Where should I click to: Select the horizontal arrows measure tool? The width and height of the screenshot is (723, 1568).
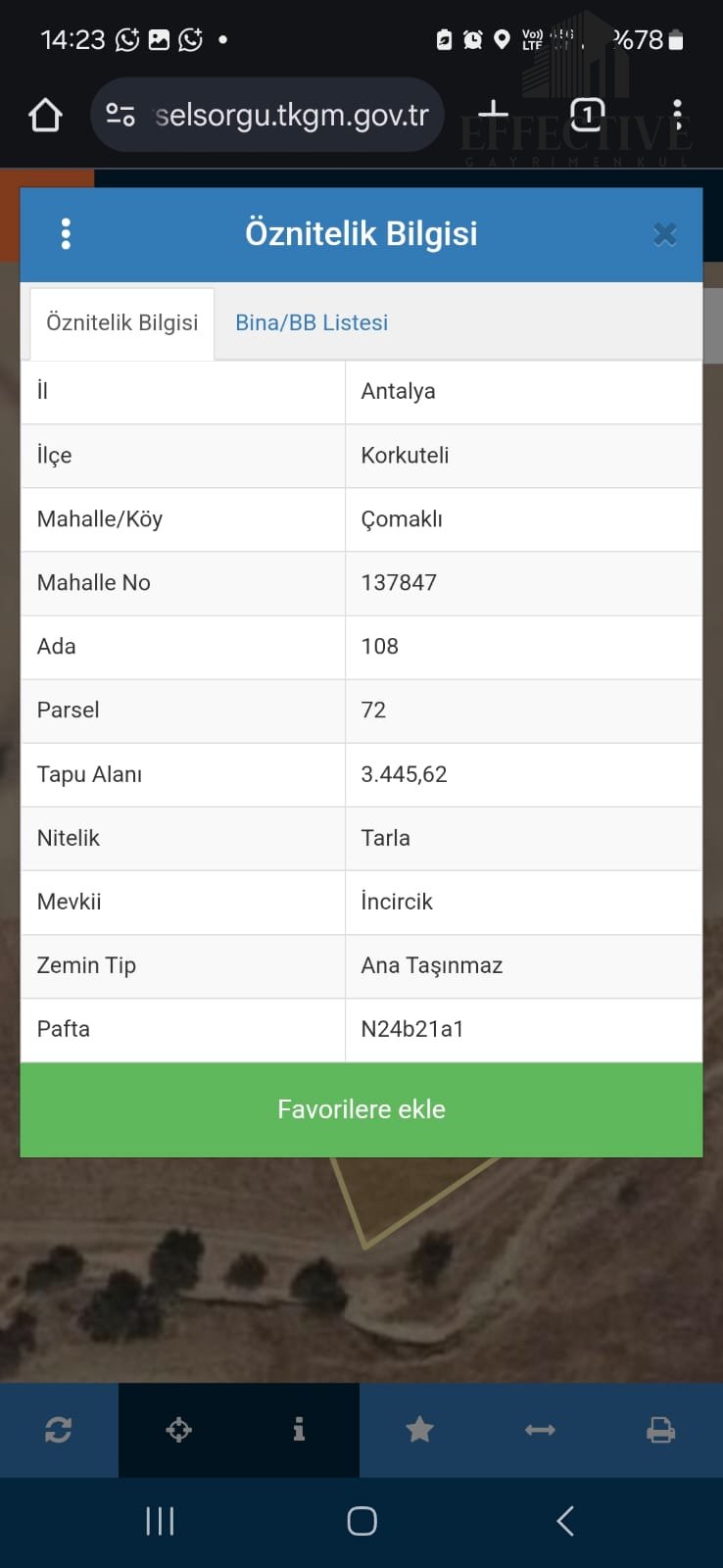[x=540, y=1430]
